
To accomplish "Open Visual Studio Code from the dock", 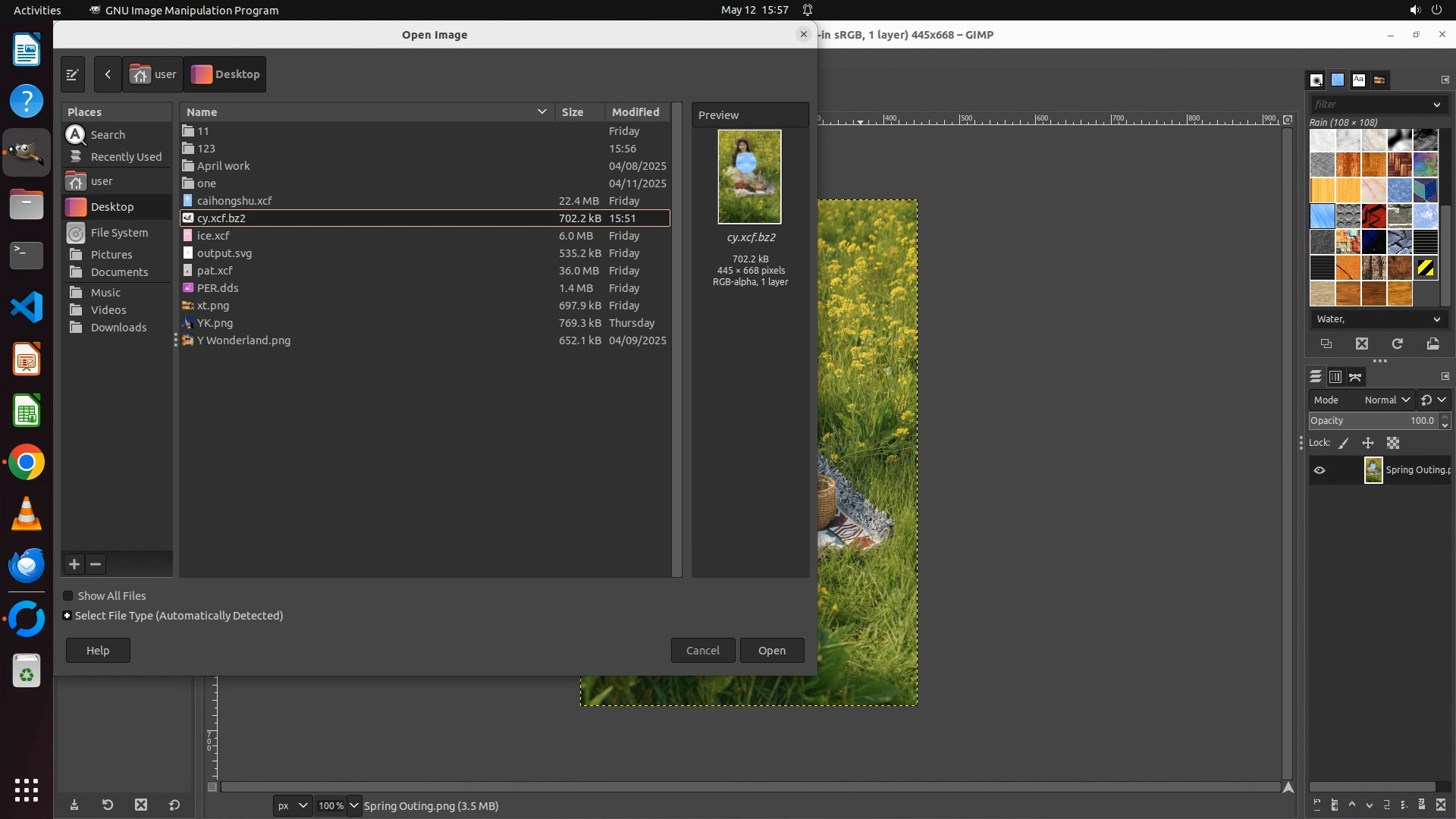I will (x=27, y=307).
